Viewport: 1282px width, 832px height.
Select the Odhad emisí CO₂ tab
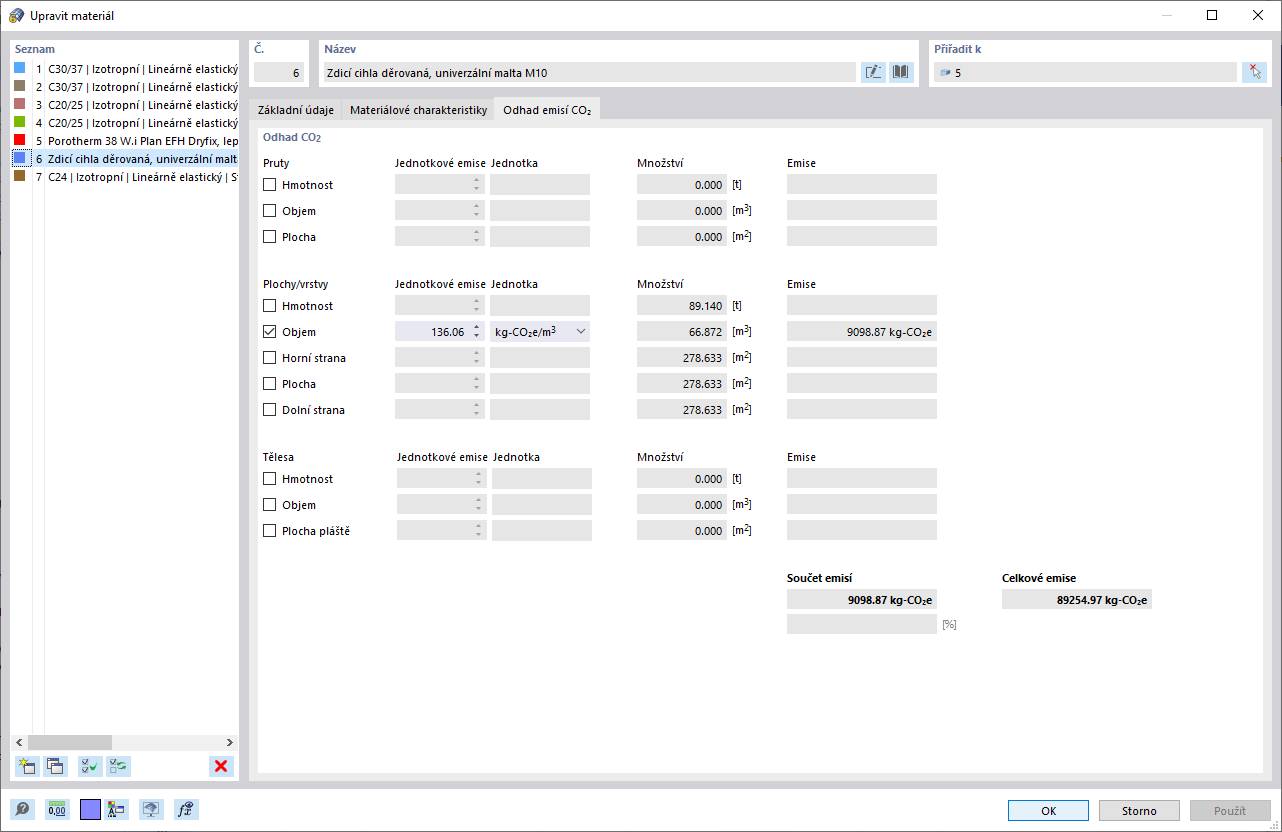(547, 110)
